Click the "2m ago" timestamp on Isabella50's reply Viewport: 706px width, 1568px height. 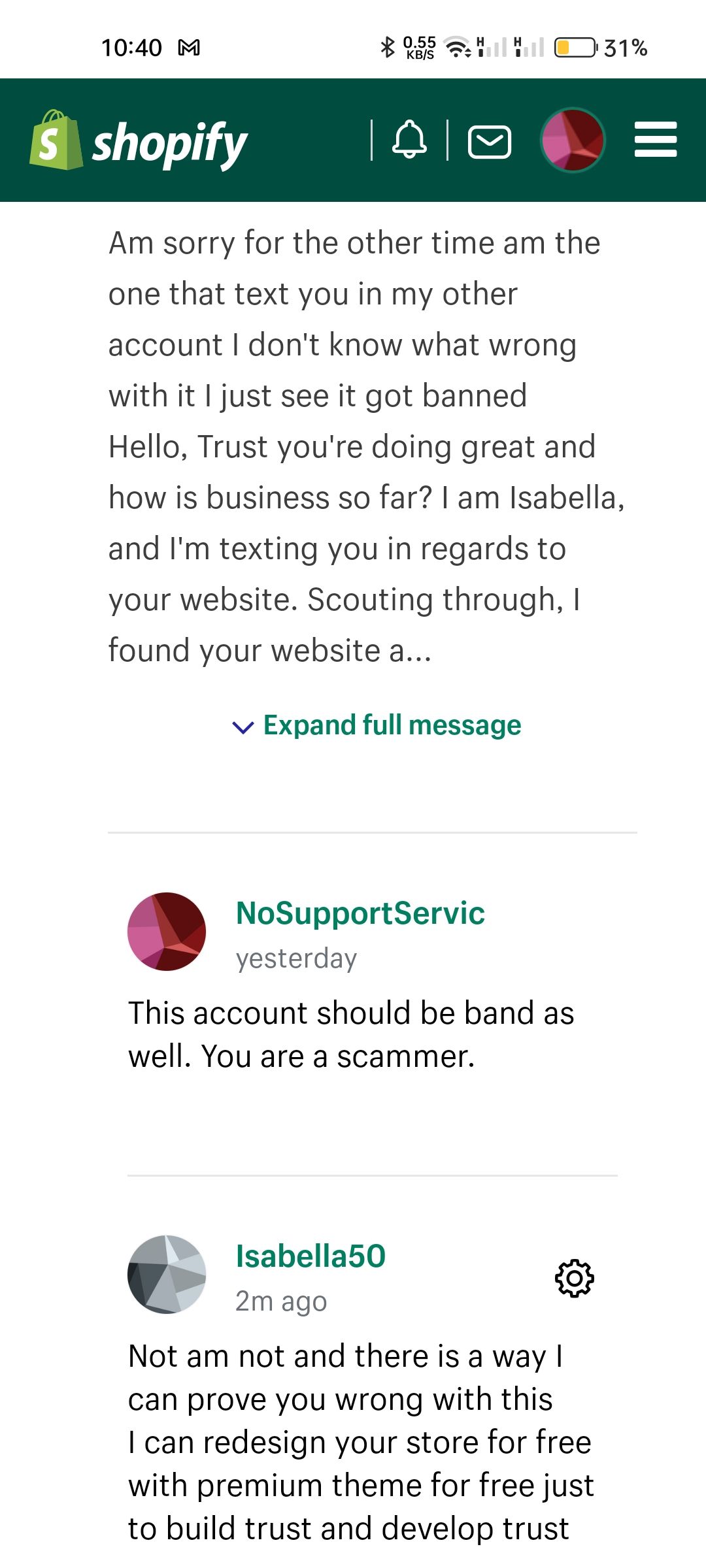[281, 1301]
